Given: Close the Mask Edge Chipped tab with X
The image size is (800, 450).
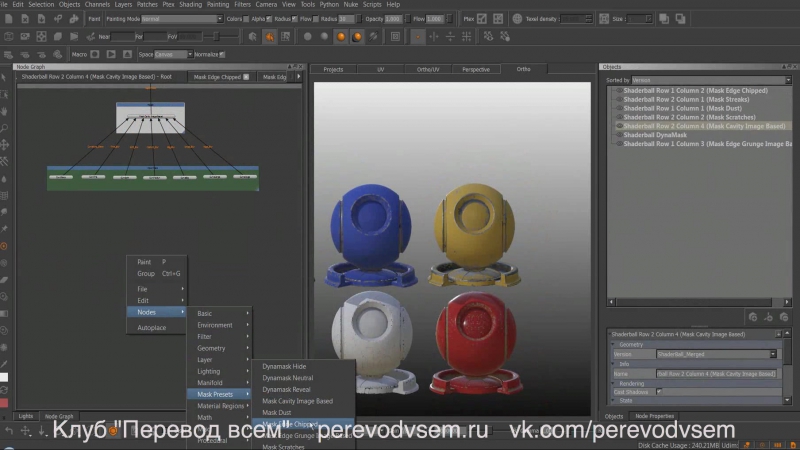Looking at the screenshot, I should click(246, 77).
